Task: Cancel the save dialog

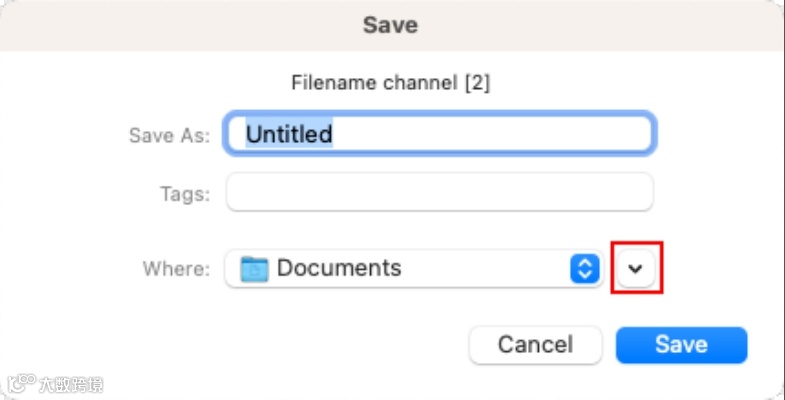Action: (x=535, y=345)
